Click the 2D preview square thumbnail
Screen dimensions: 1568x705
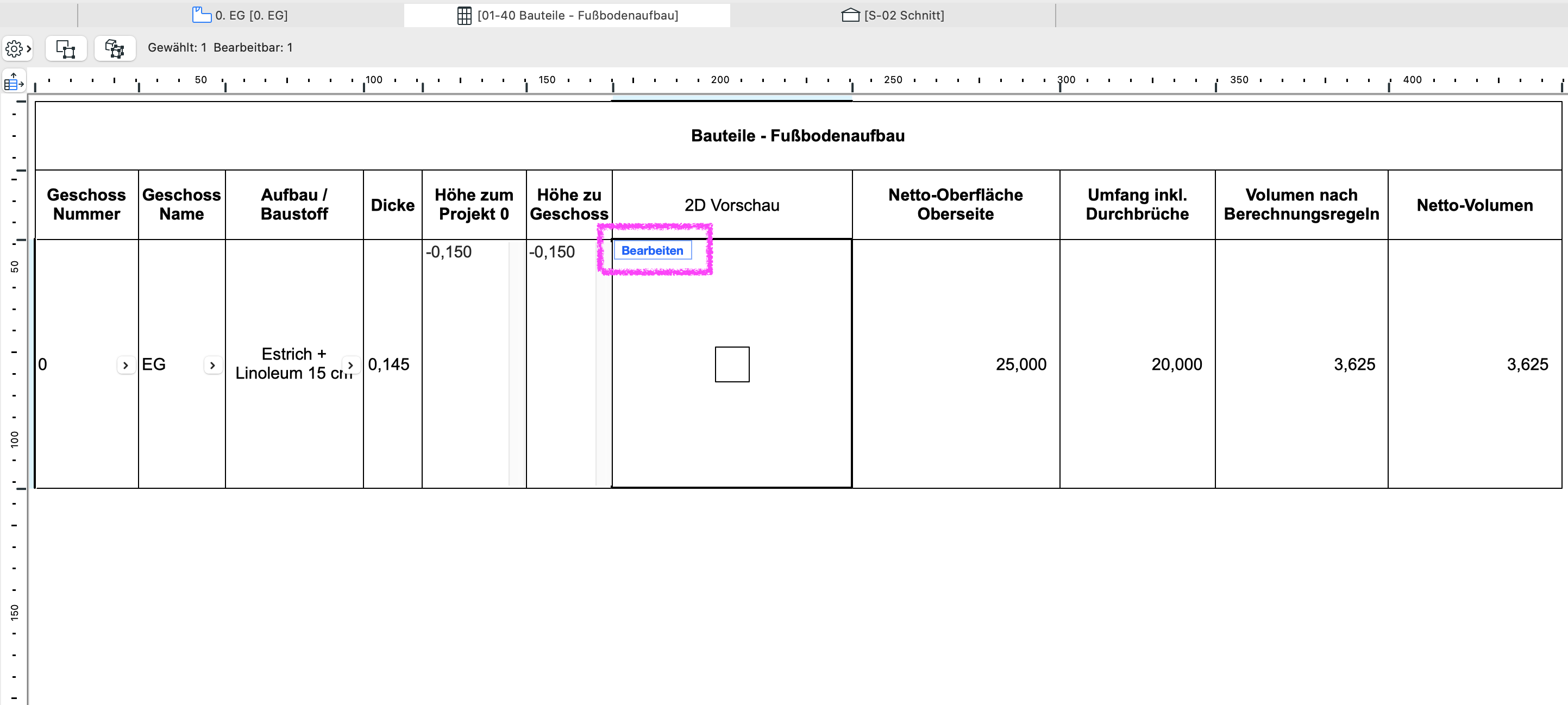pos(732,364)
